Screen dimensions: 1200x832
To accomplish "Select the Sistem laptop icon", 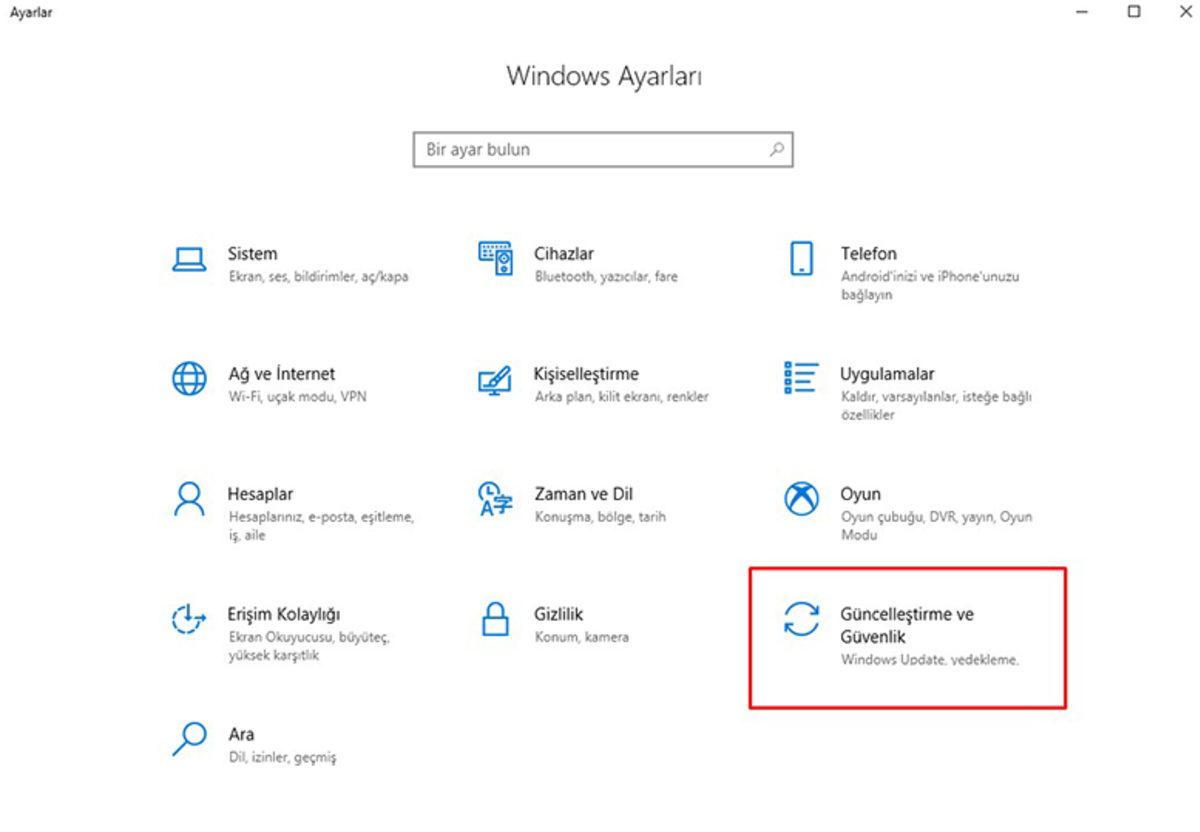I will [192, 260].
